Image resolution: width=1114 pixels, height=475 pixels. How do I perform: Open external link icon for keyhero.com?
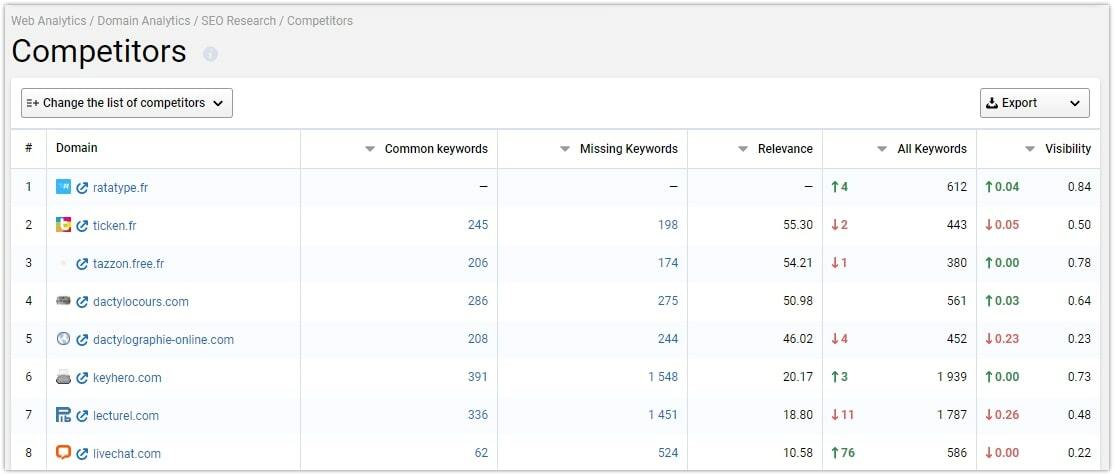tap(82, 378)
